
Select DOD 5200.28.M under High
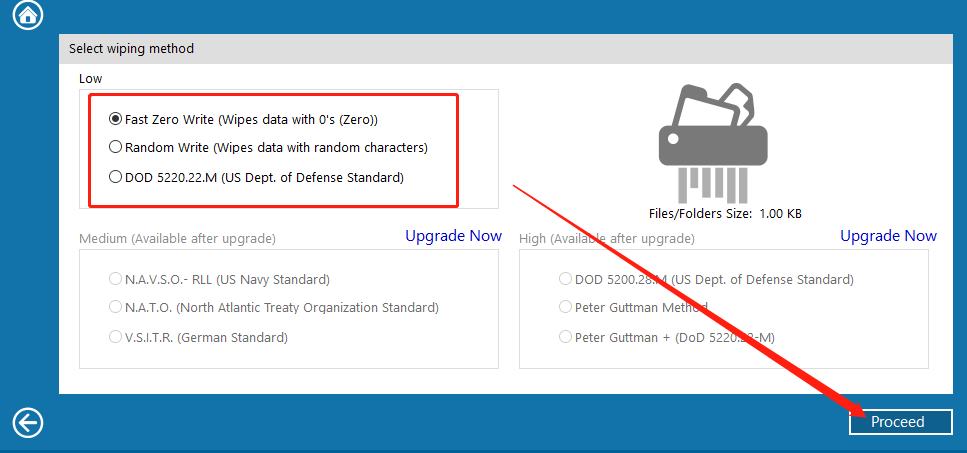706,279
